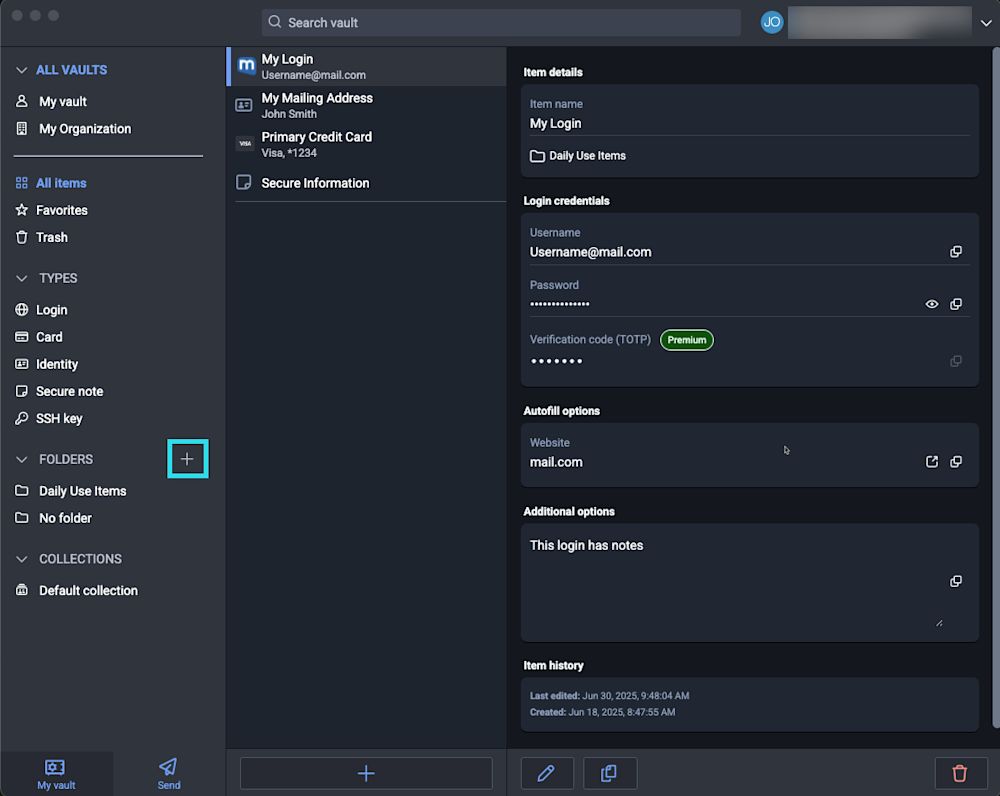Collapse the Collections section
1000x796 pixels.
coord(22,559)
